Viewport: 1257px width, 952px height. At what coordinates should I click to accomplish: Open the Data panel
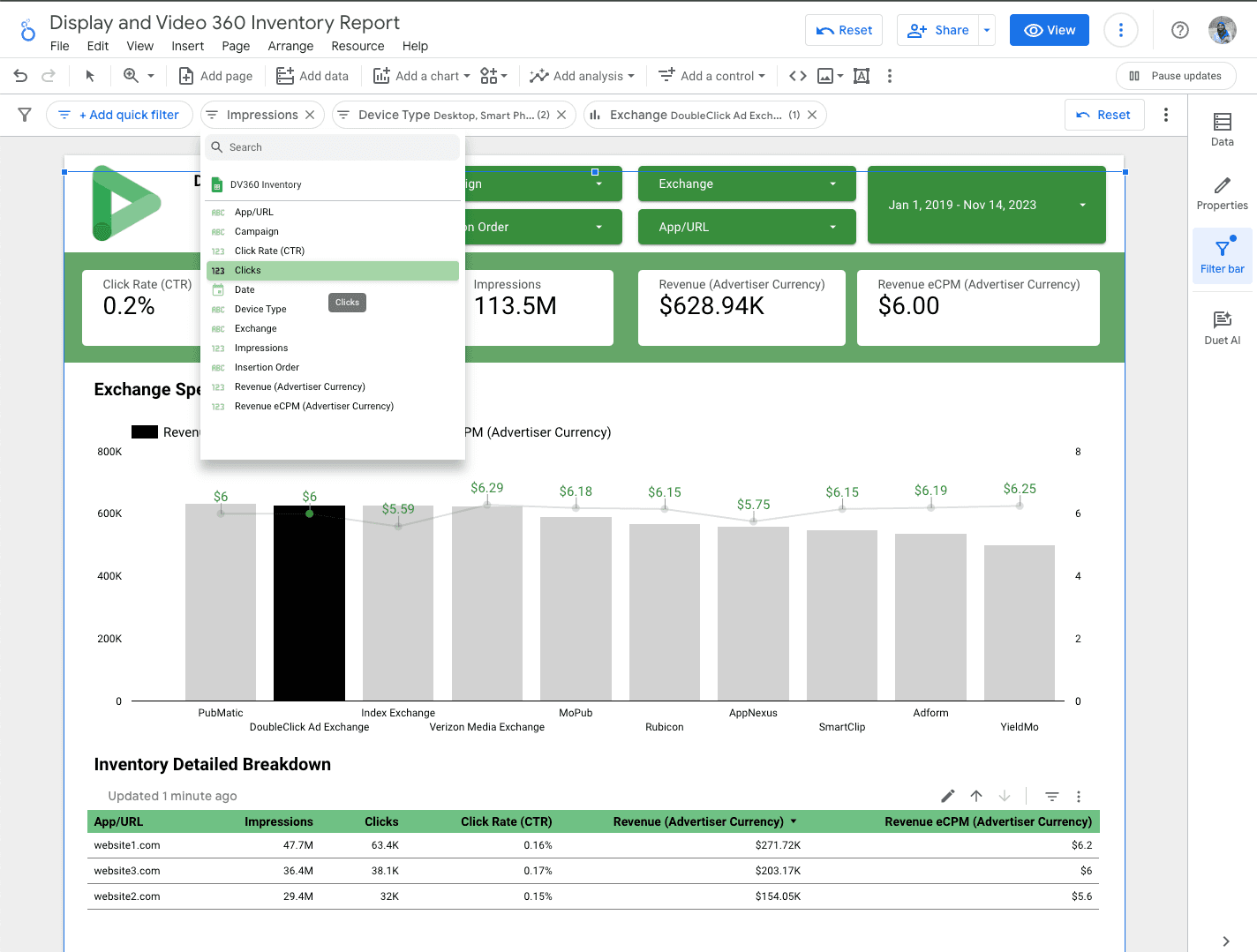coord(1223,129)
